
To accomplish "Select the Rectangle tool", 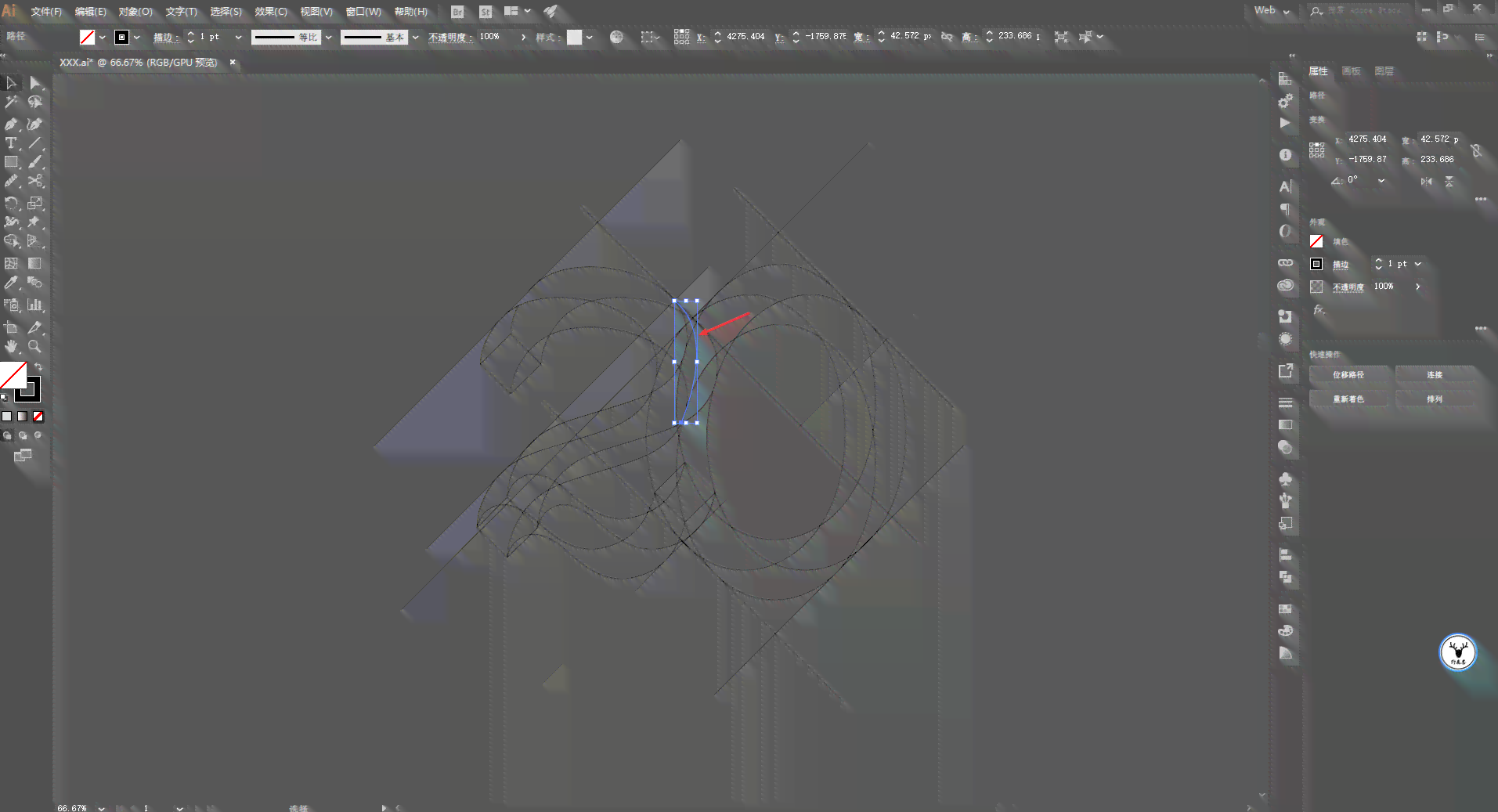I will pos(11,162).
